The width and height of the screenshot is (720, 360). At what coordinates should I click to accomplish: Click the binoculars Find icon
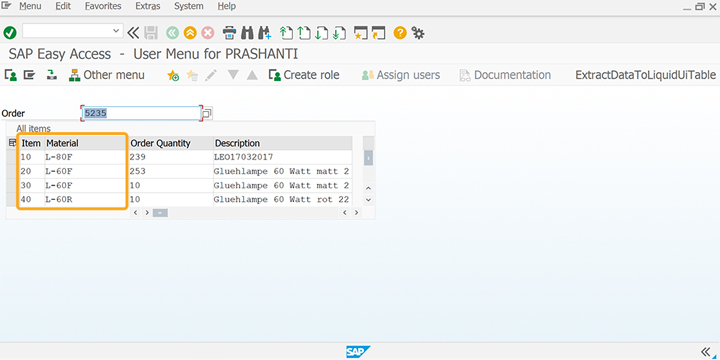pos(248,33)
